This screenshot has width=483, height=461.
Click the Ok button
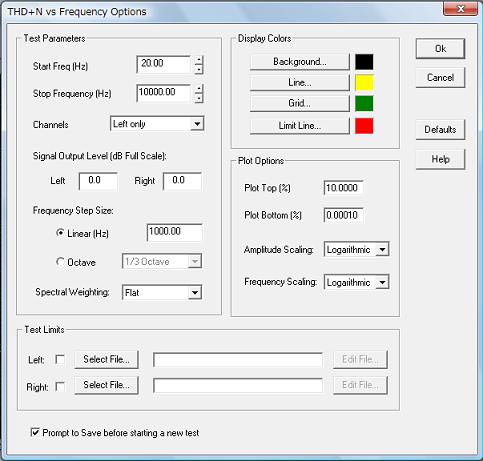click(440, 49)
